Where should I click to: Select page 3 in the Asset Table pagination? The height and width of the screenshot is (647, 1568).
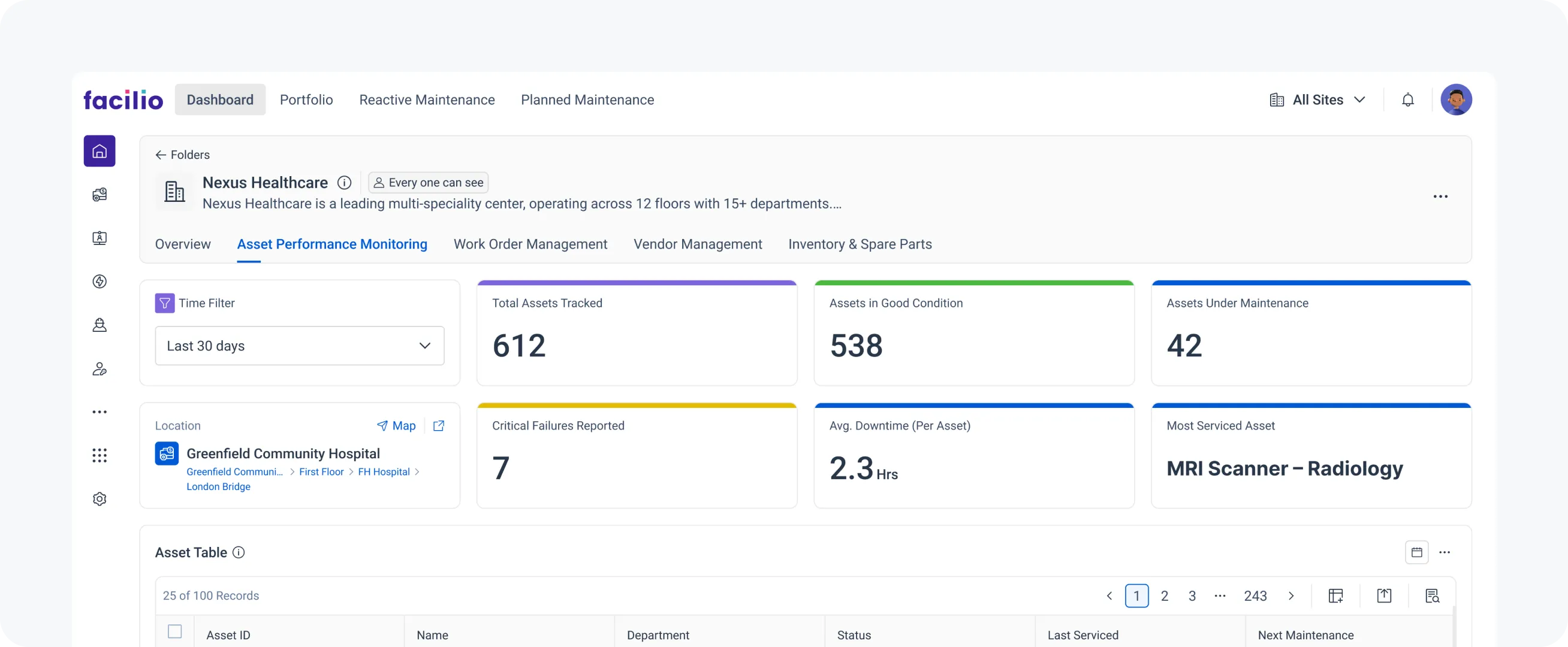point(1192,595)
